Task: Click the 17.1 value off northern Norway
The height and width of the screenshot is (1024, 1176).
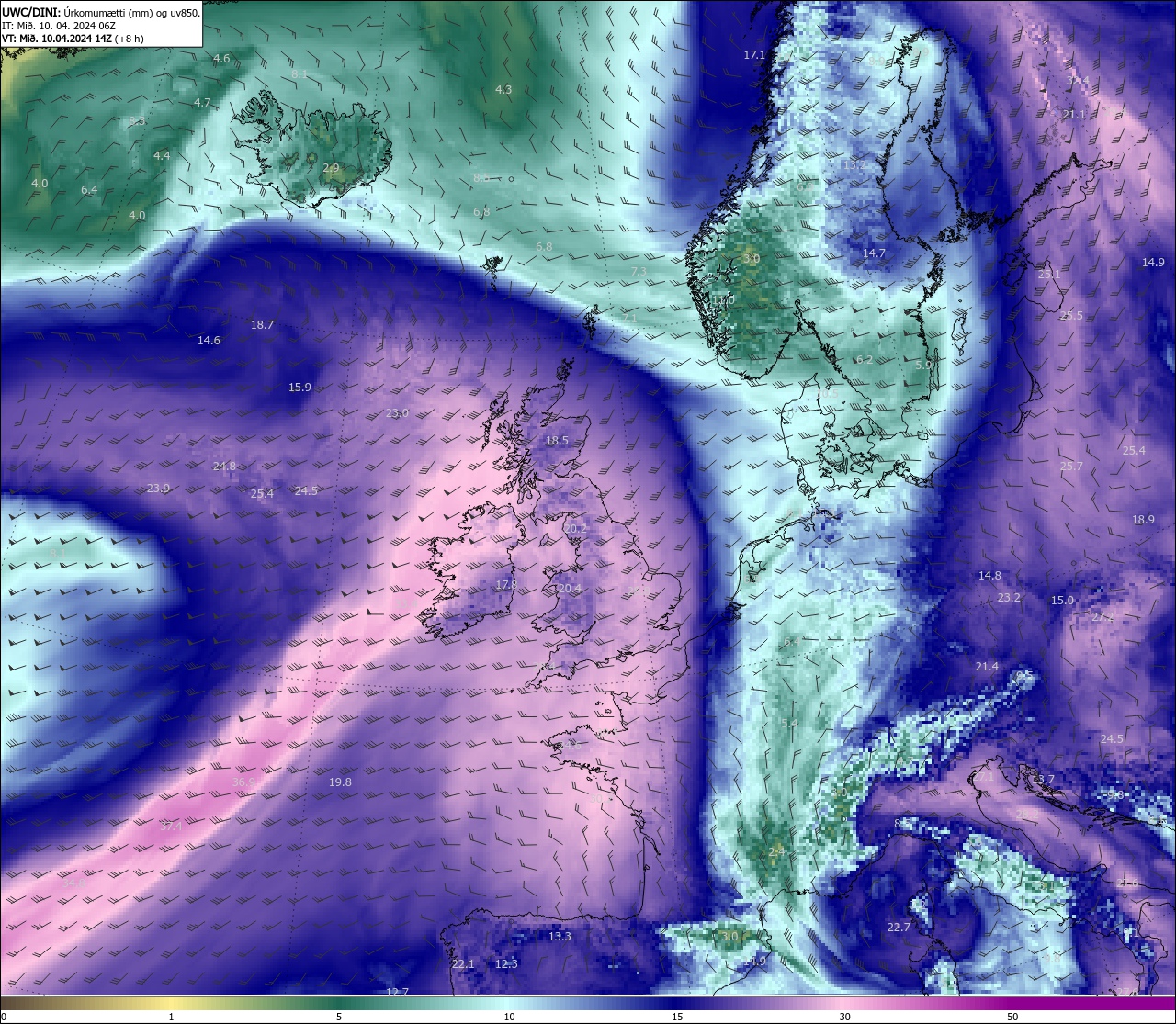Action: [x=754, y=55]
